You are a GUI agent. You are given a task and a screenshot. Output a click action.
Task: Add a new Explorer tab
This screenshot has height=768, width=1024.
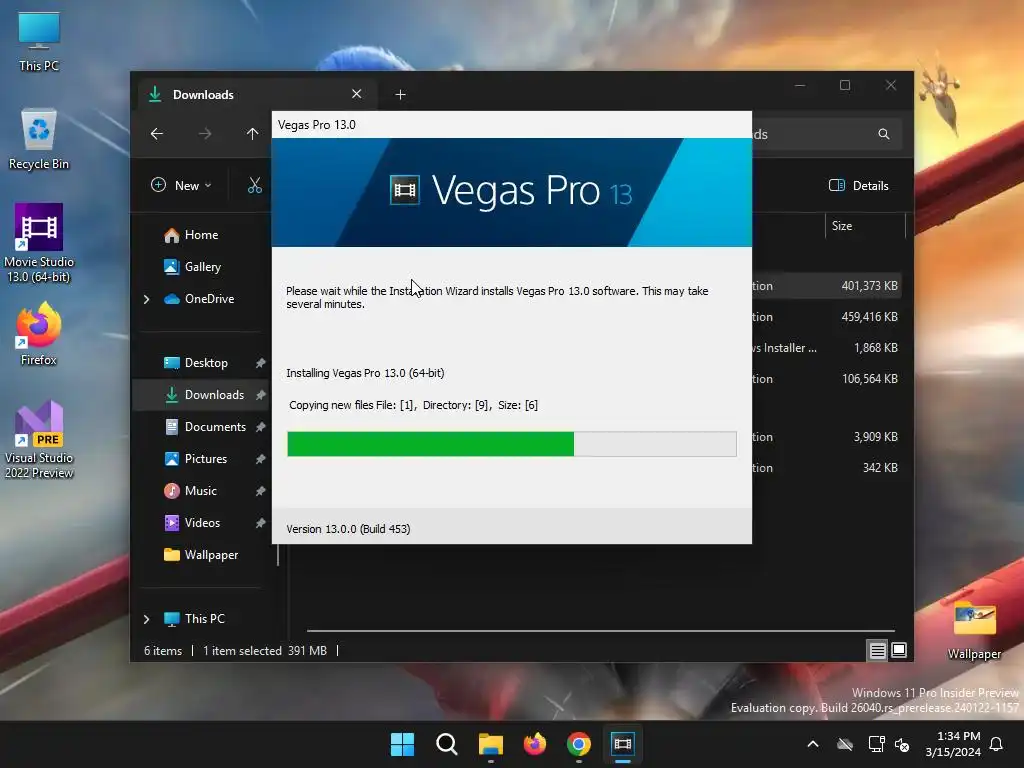tap(400, 95)
